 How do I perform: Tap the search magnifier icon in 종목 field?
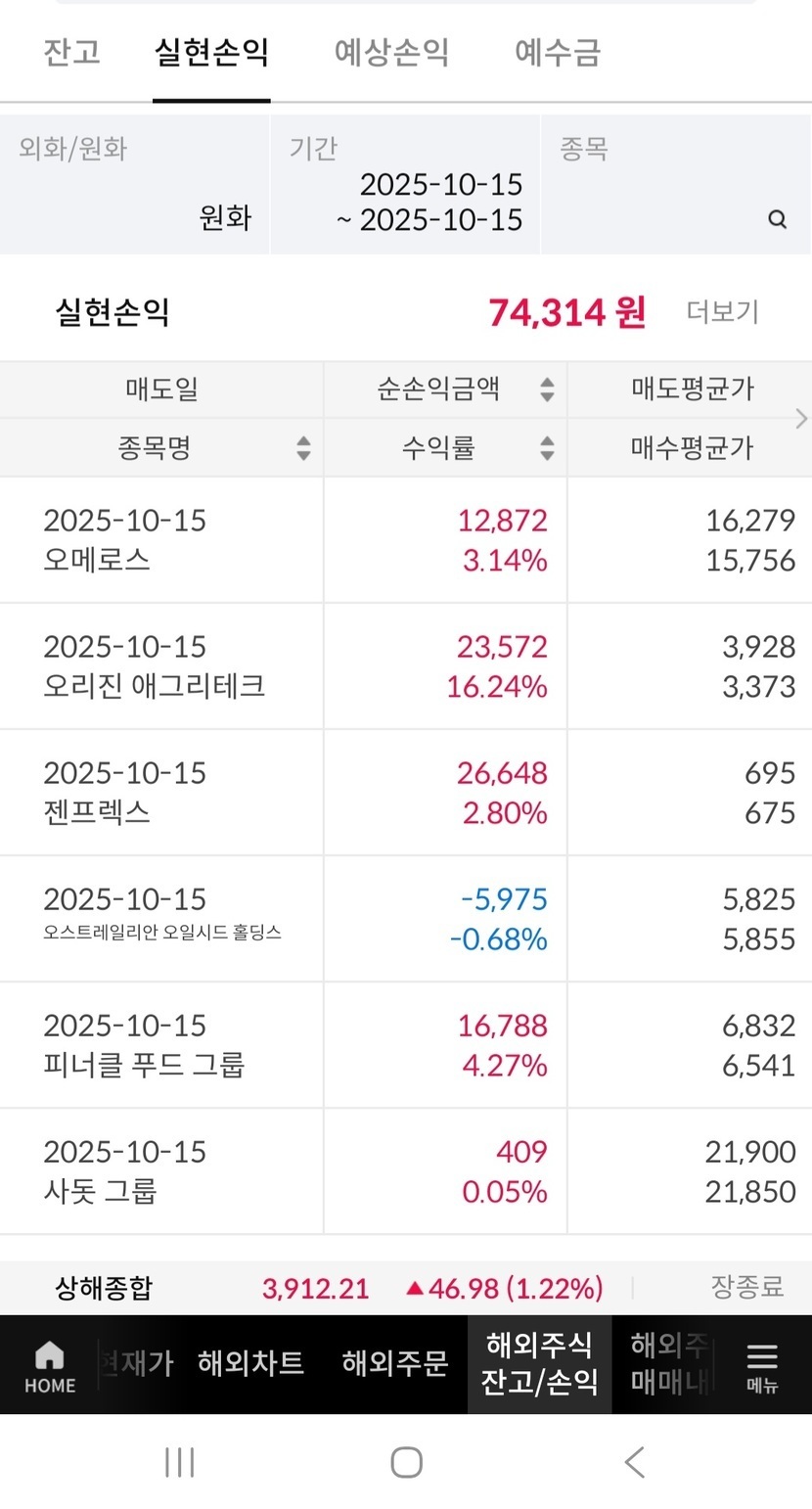click(778, 219)
